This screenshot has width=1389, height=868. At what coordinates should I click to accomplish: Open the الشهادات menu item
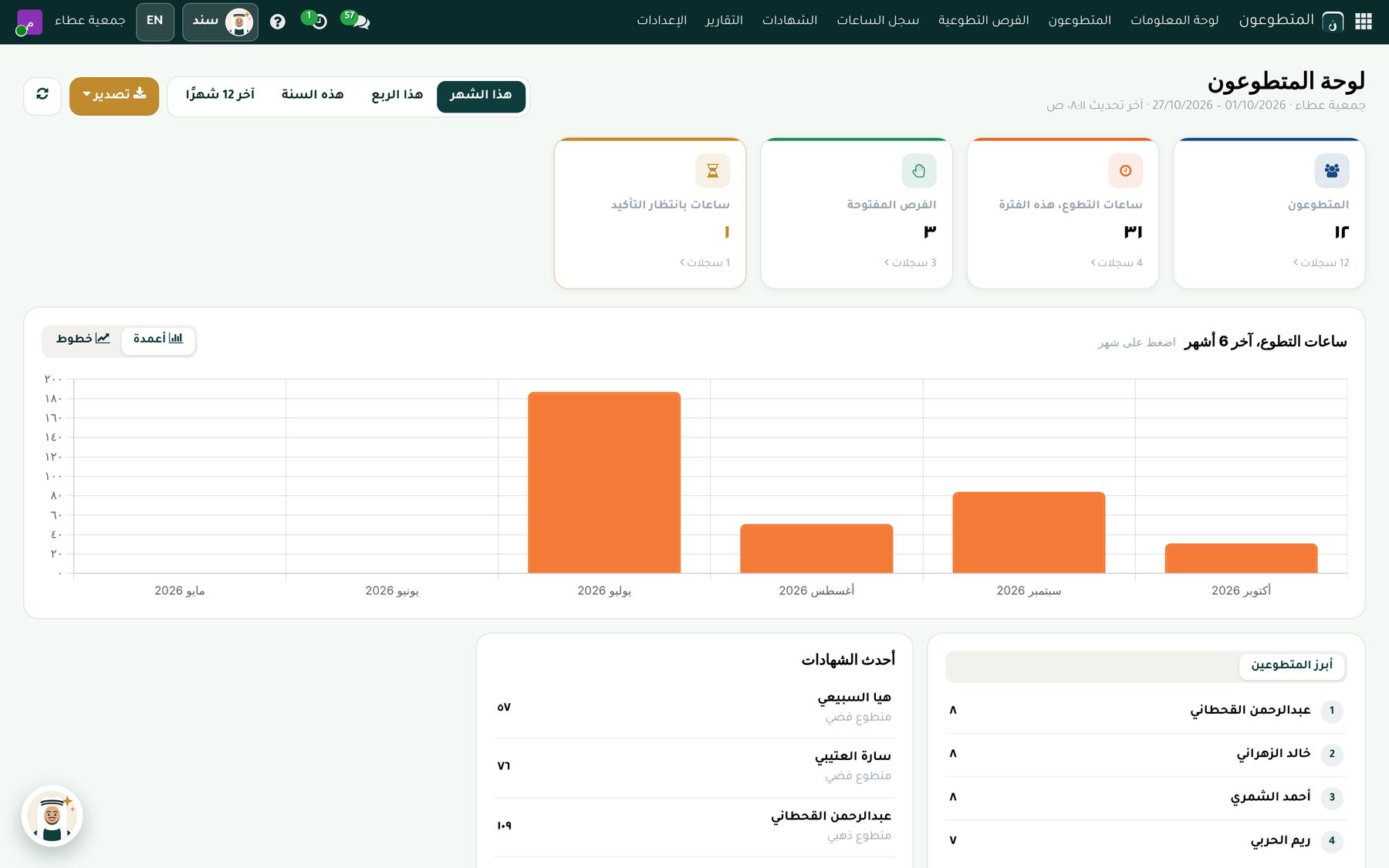tap(790, 21)
